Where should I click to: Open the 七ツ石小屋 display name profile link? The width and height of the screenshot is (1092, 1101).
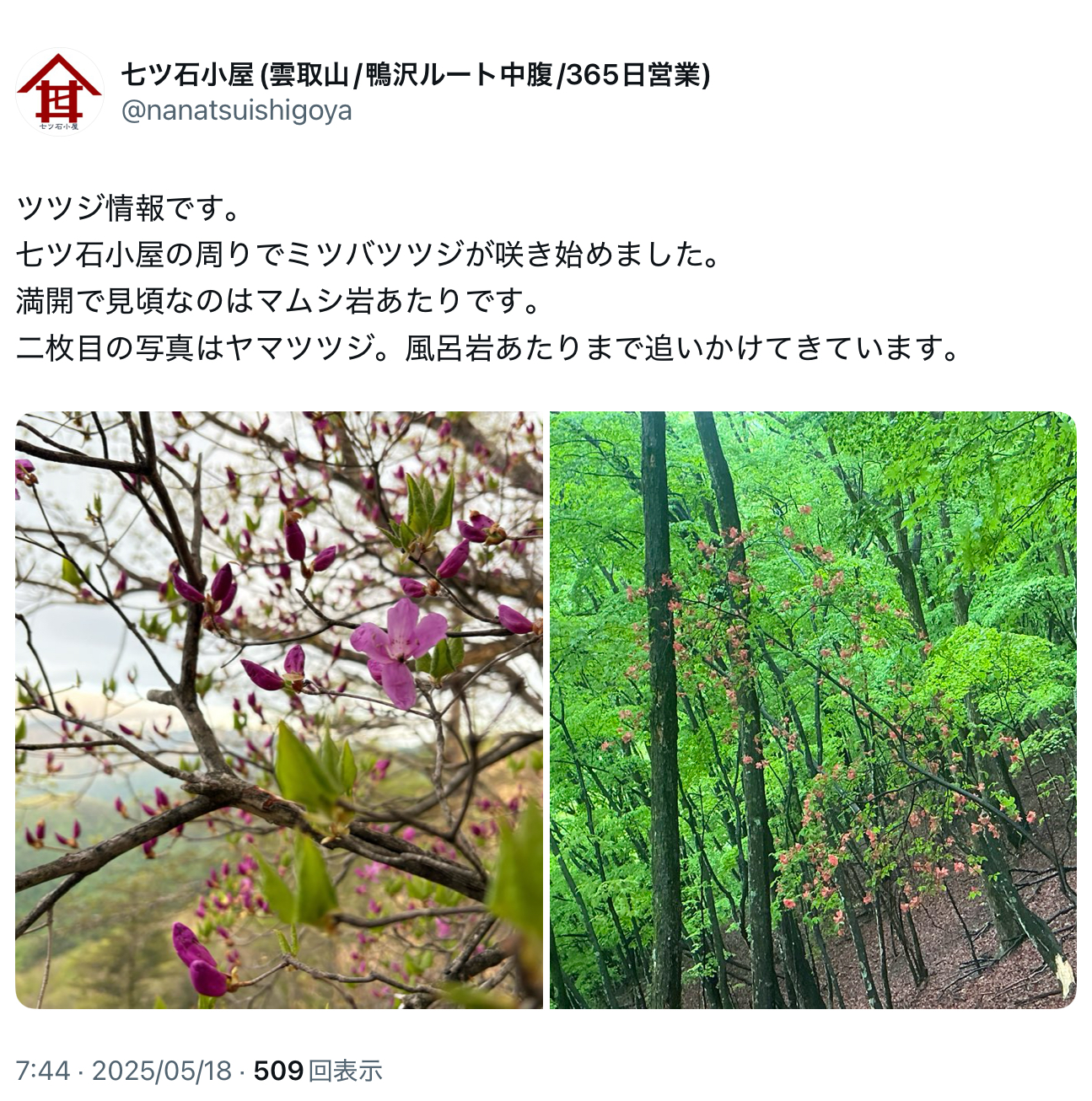click(x=416, y=75)
